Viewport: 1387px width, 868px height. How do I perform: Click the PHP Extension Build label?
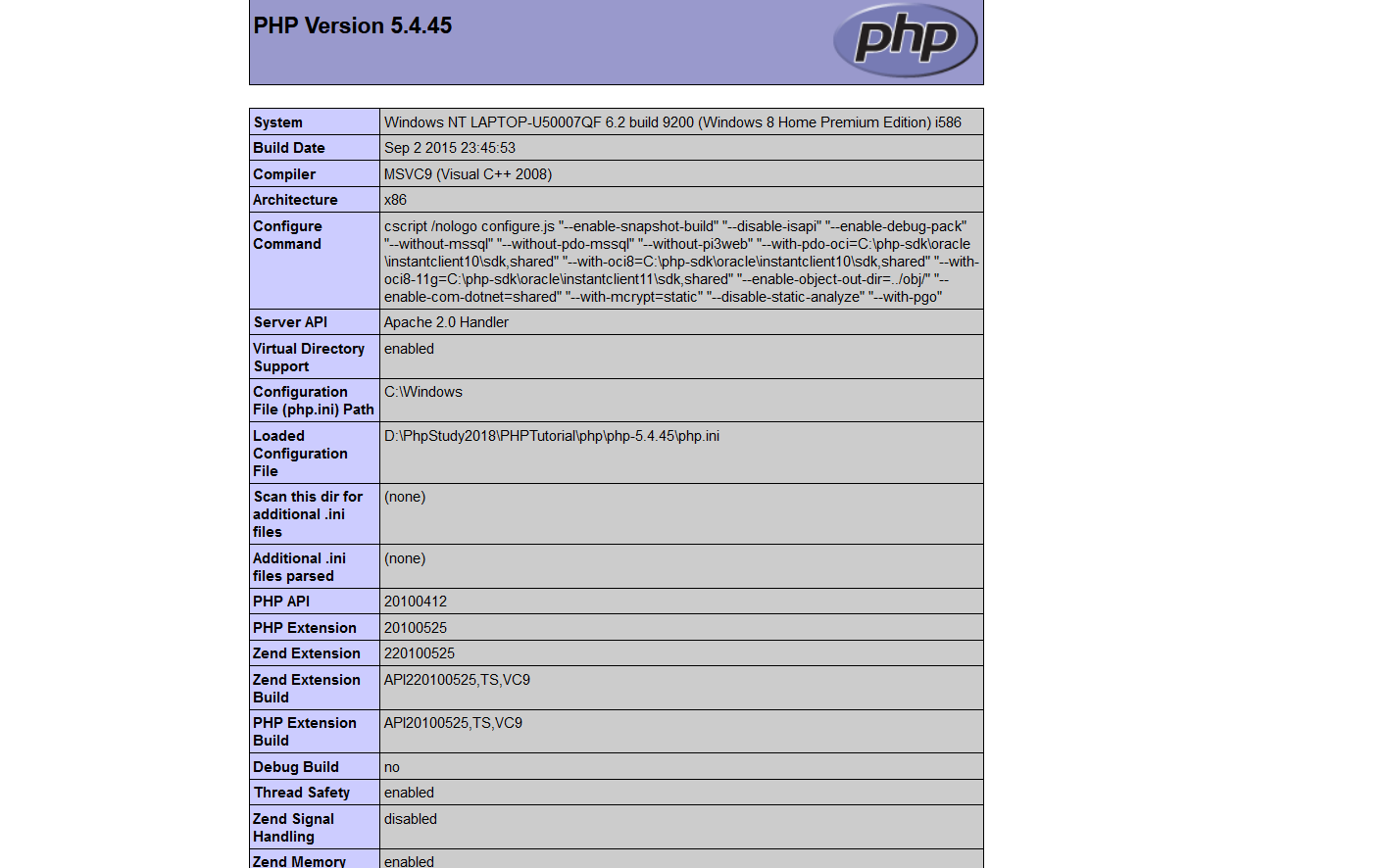[x=305, y=732]
